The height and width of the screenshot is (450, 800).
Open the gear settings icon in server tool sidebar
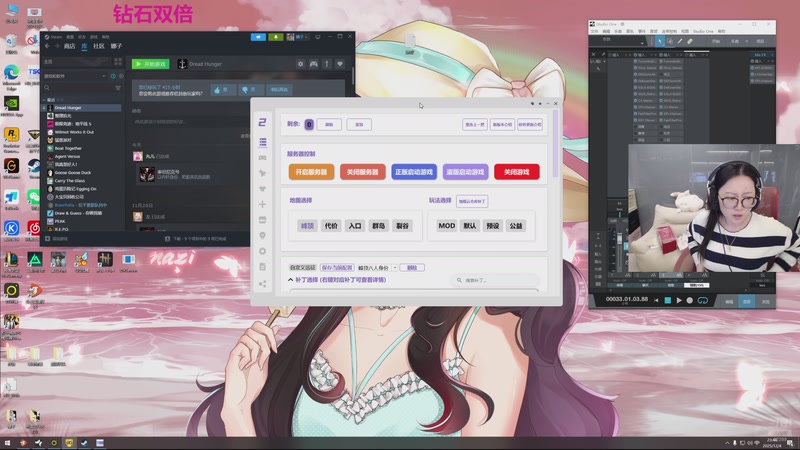tap(262, 251)
